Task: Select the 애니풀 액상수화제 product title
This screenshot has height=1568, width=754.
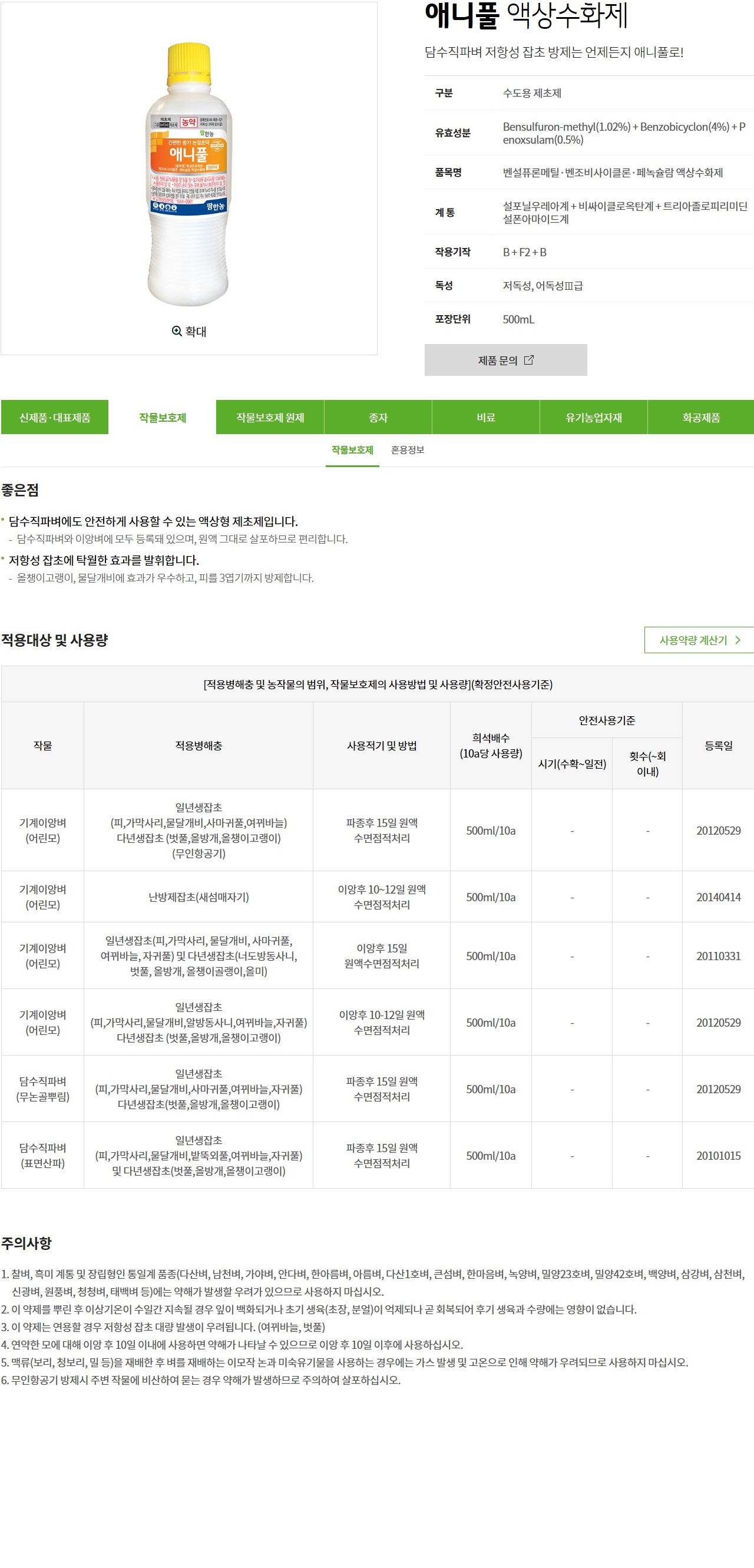Action: [x=527, y=15]
